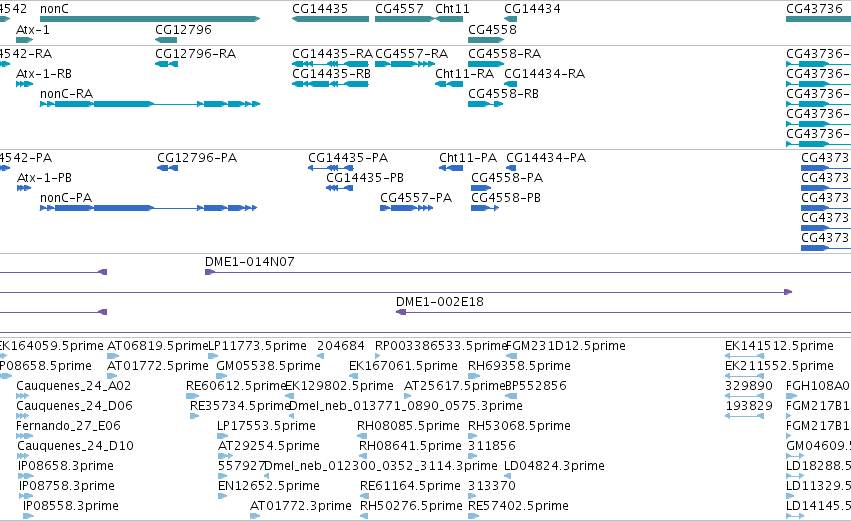851x521 pixels.
Task: Select EST EK167061.5prime
Action: click(403, 366)
